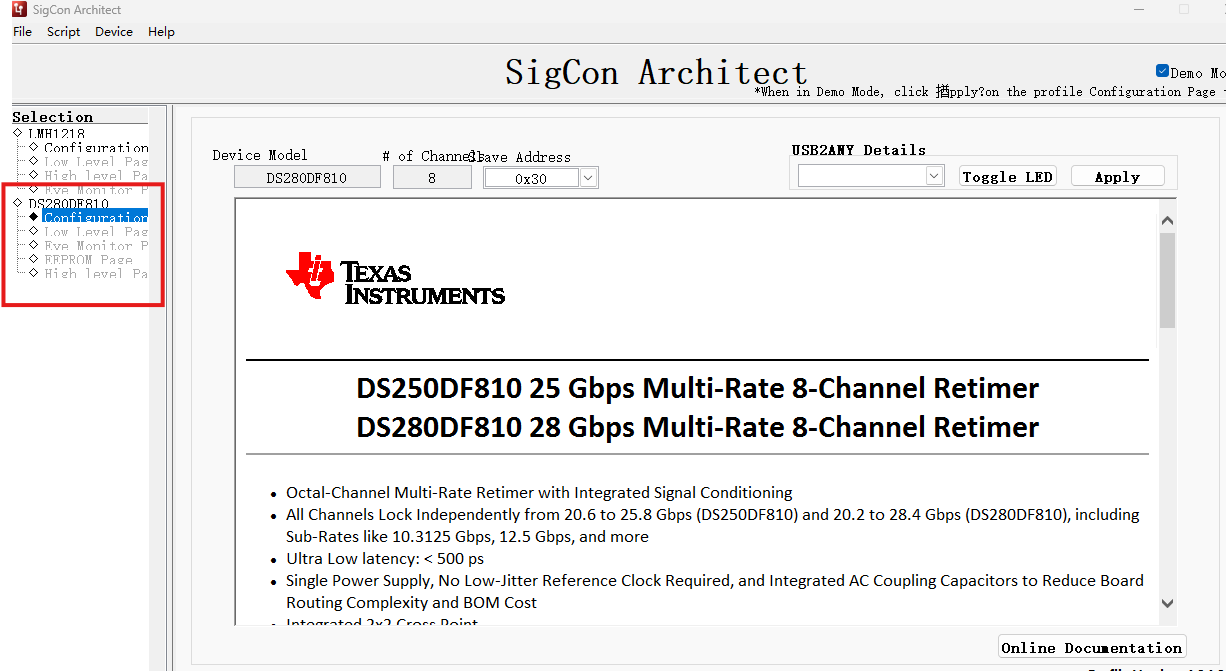This screenshot has width=1226, height=671.
Task: Open the Script menu
Action: (x=63, y=32)
